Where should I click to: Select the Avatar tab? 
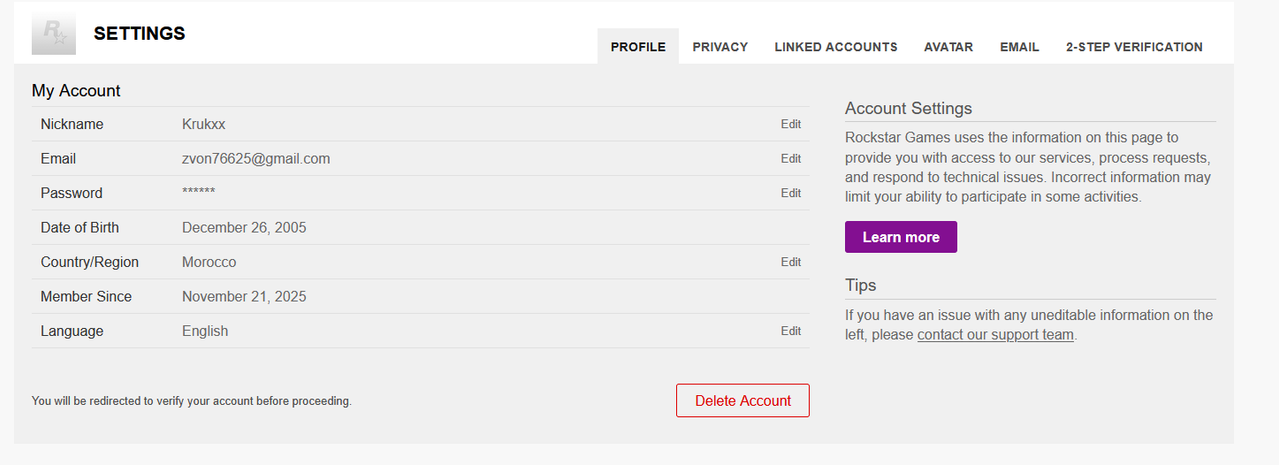point(948,47)
